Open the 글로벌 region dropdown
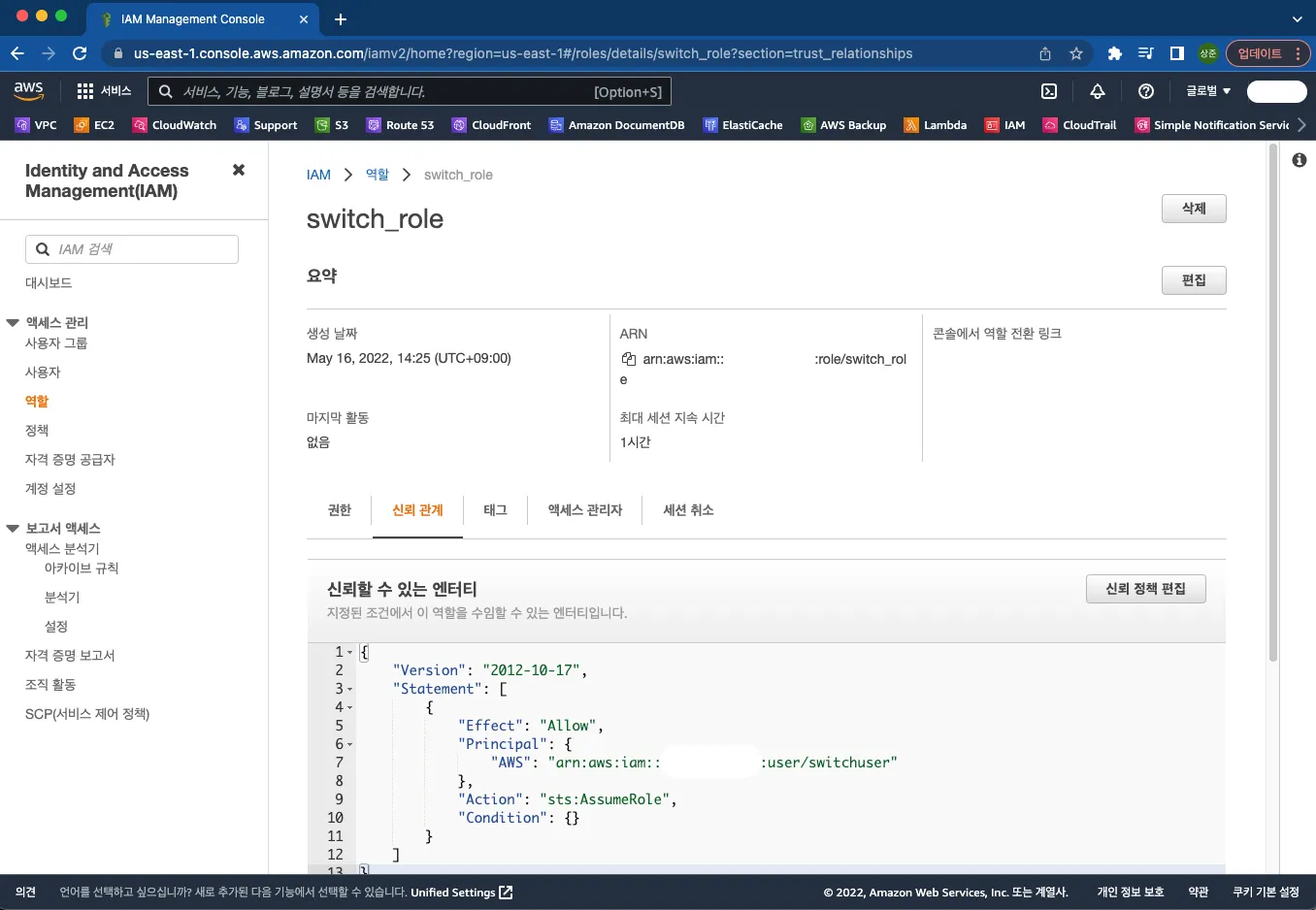This screenshot has width=1316, height=910. point(1208,91)
